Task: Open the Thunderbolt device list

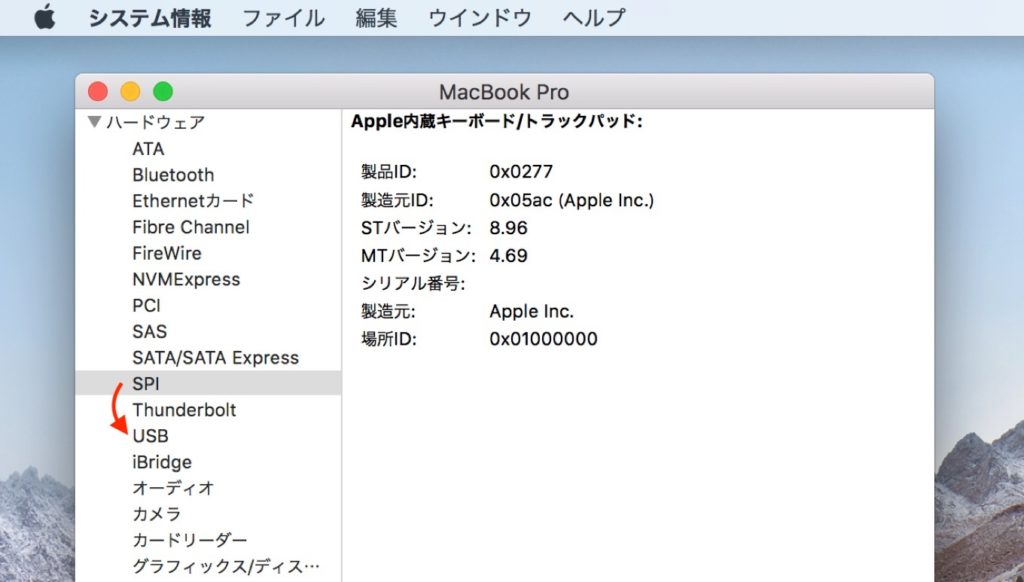Action: pyautogui.click(x=184, y=410)
